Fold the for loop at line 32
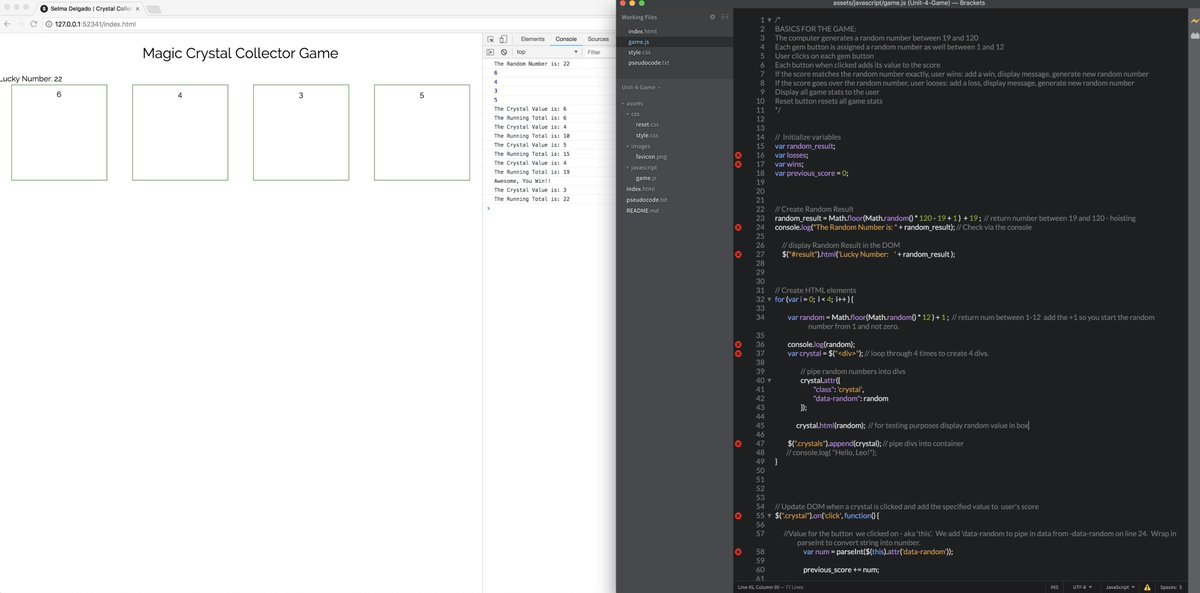This screenshot has width=1200, height=593. pyautogui.click(x=769, y=299)
